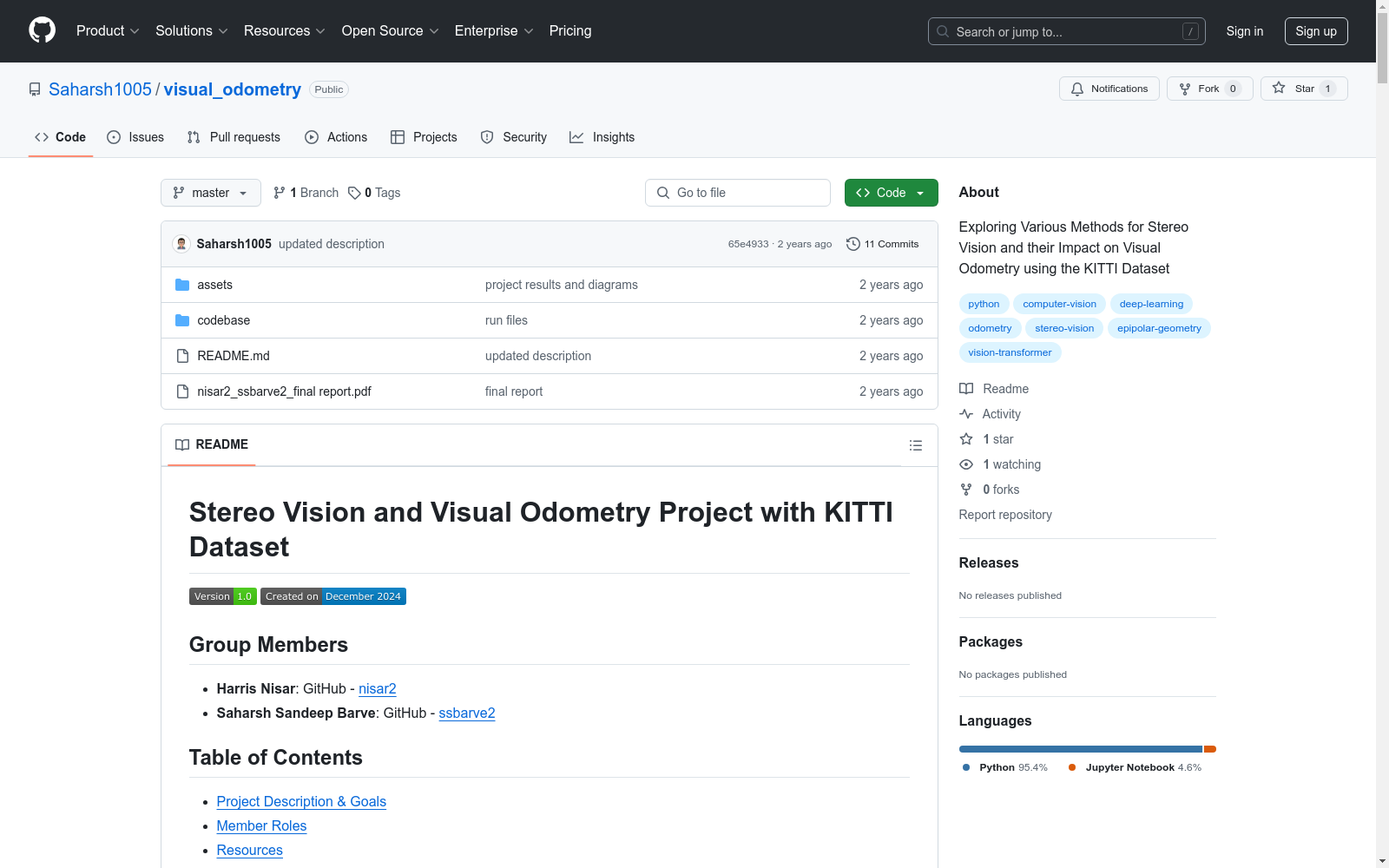
Task: Open the nisar2_ssbarve2_final report.pdf file
Action: [284, 391]
